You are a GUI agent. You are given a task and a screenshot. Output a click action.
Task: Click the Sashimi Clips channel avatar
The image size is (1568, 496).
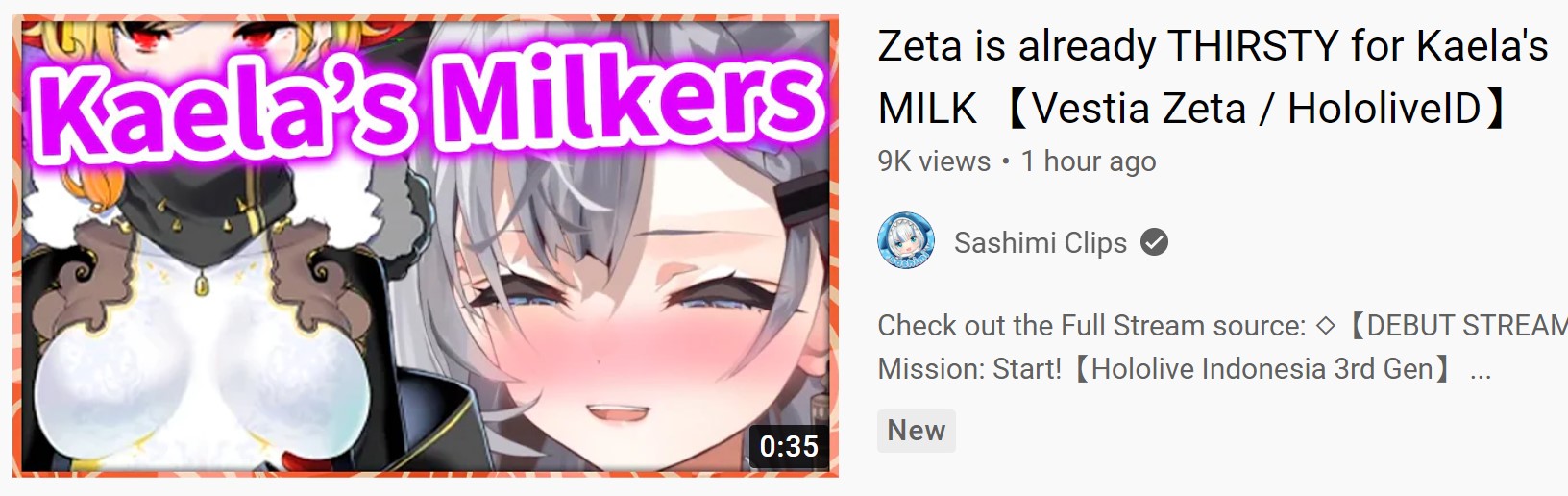pyautogui.click(x=905, y=241)
